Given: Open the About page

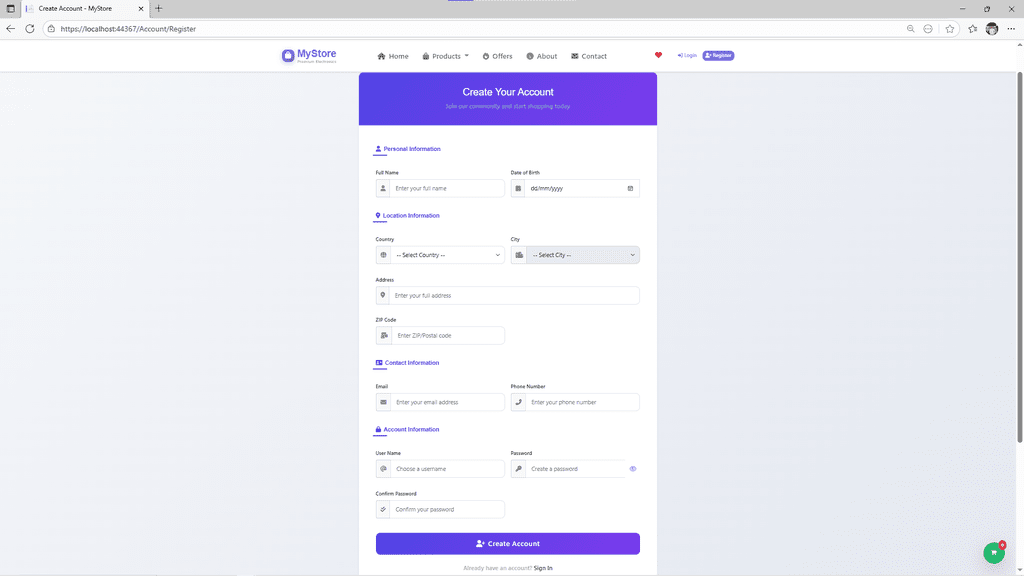Looking at the screenshot, I should (542, 56).
